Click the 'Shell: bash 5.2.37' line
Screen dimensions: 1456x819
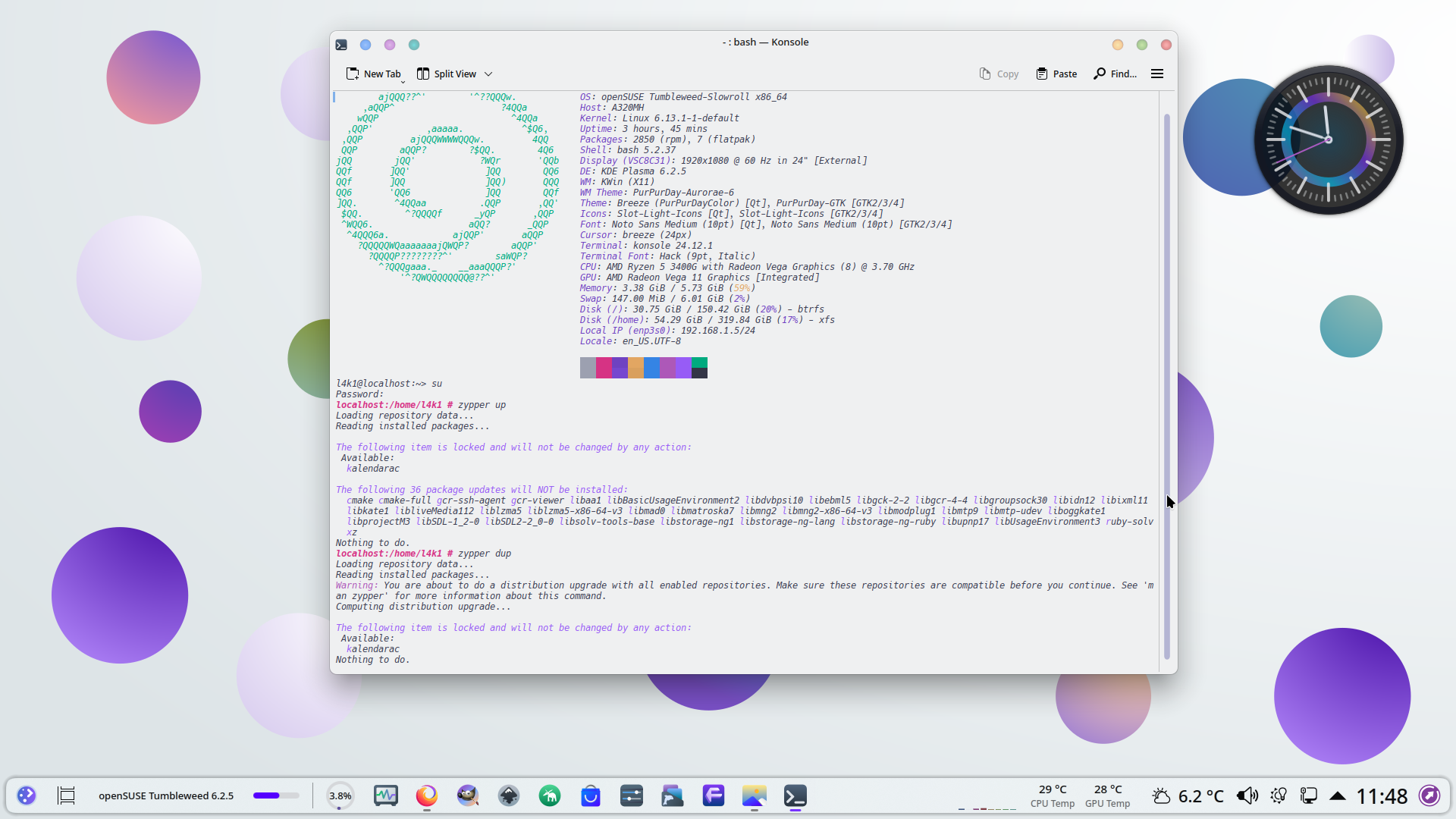pos(627,150)
